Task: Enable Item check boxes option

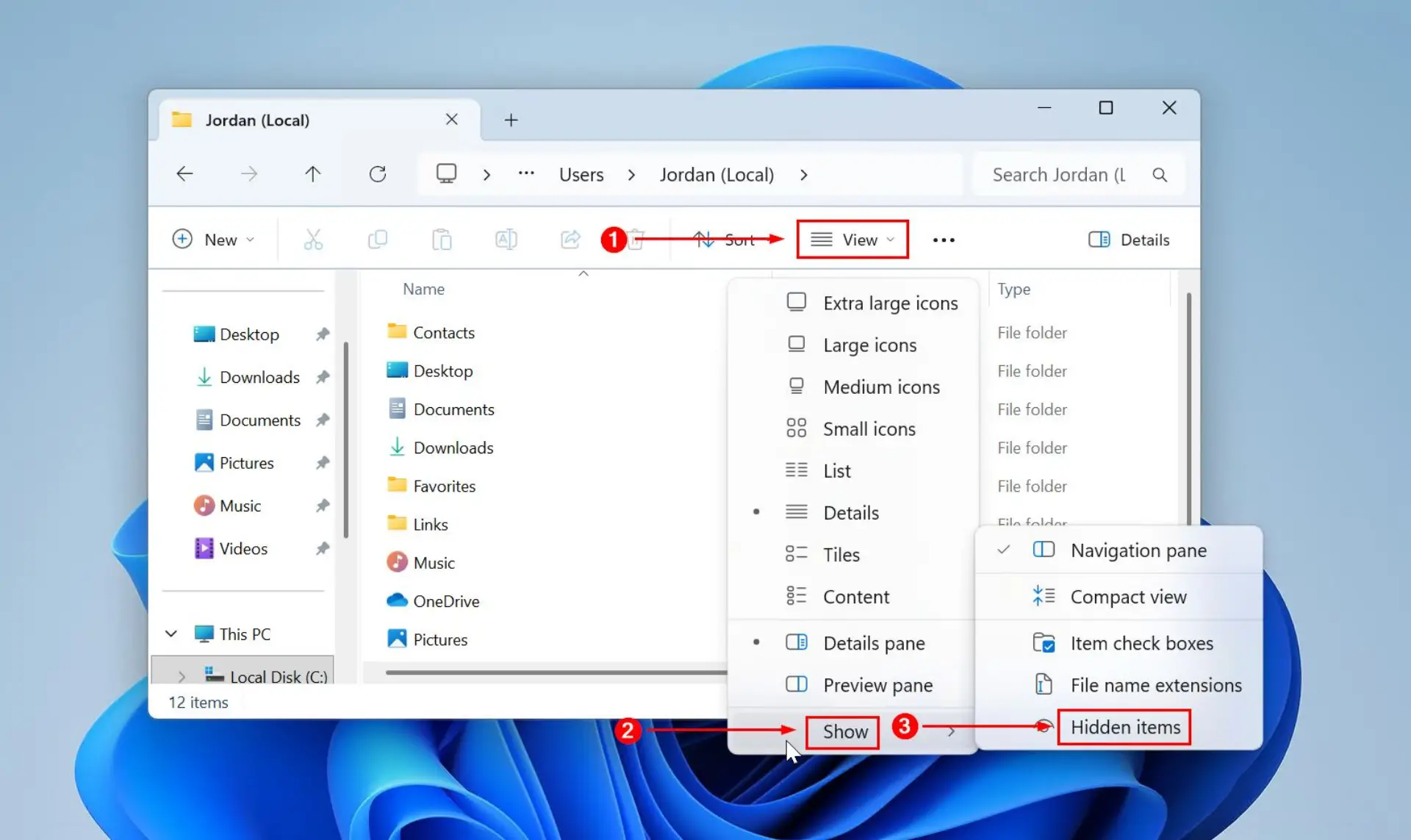Action: point(1119,643)
